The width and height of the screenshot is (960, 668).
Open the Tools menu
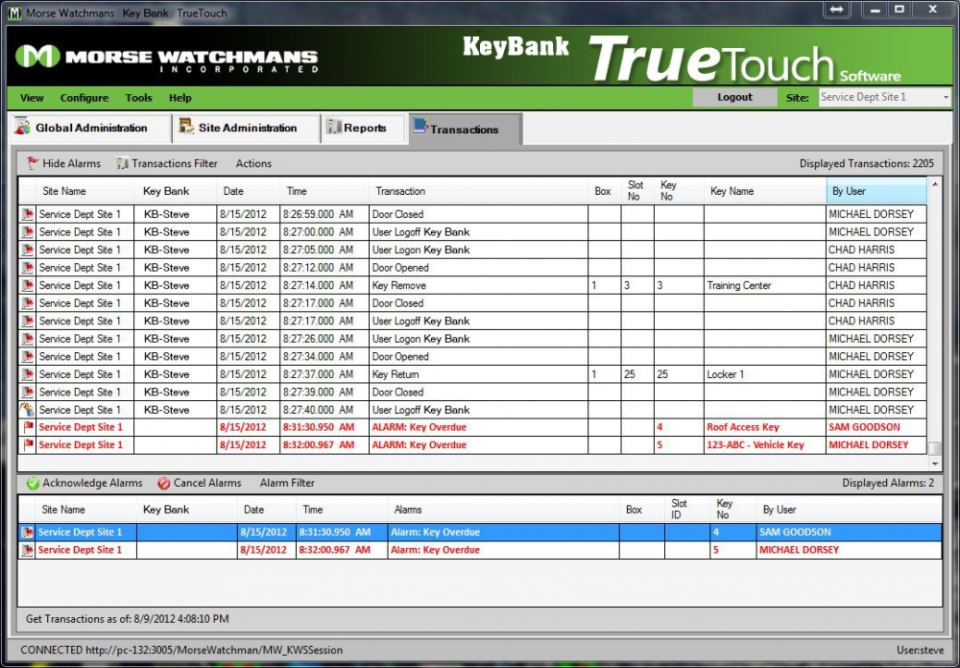(138, 98)
